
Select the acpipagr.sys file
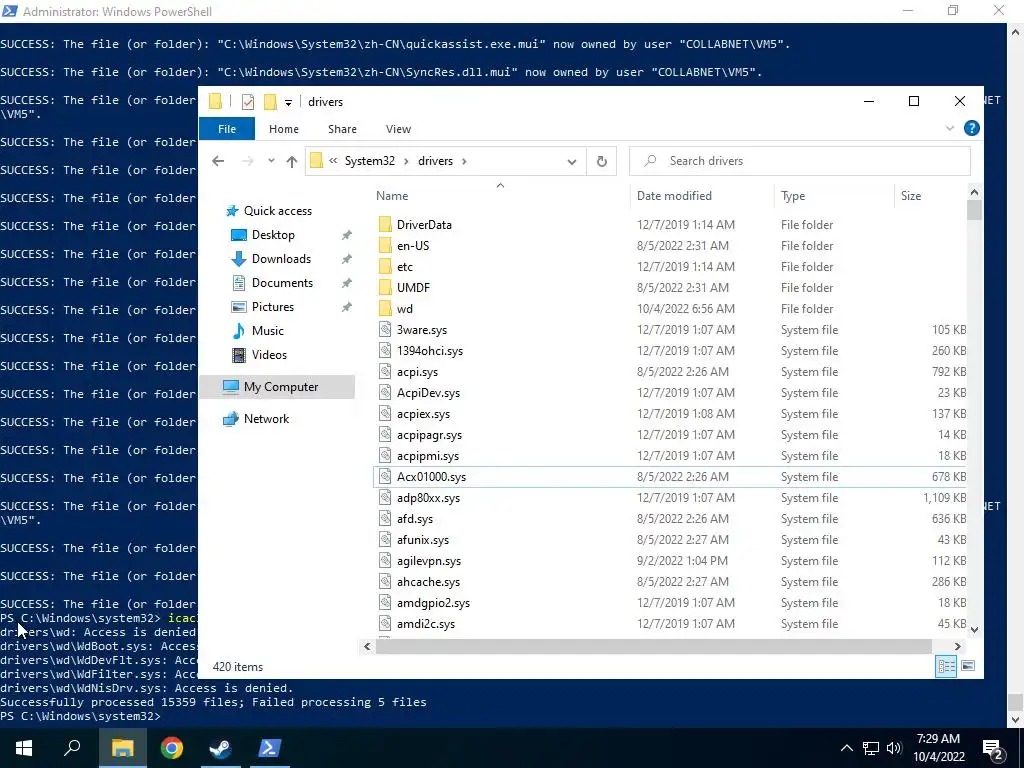(429, 434)
